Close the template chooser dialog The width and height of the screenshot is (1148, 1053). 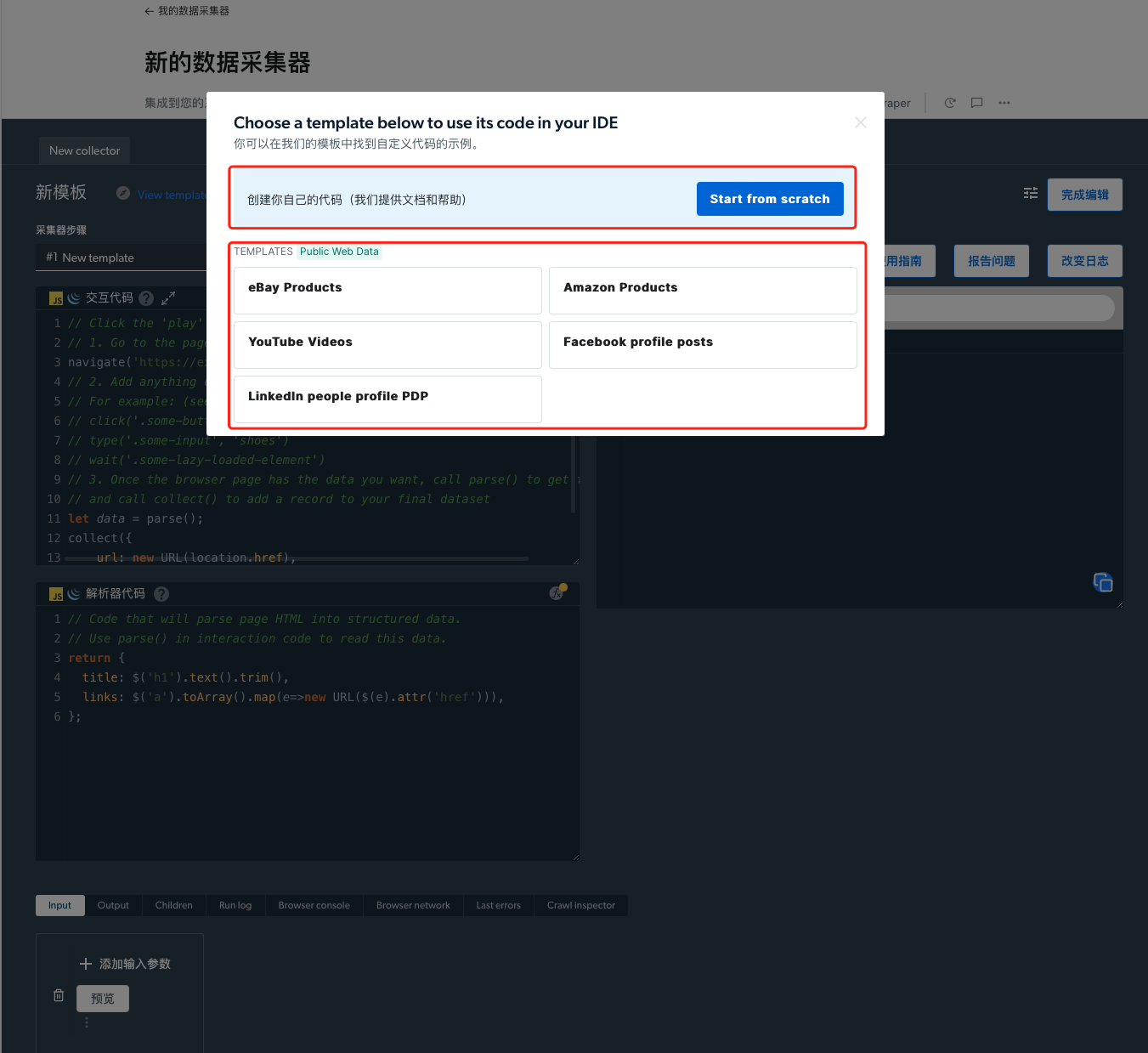coord(861,122)
